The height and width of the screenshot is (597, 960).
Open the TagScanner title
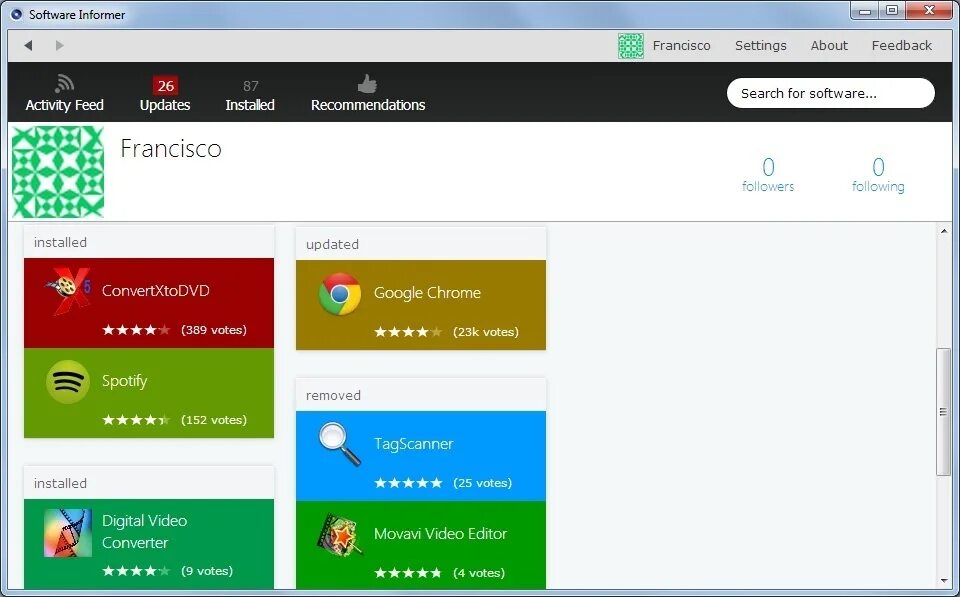click(413, 444)
